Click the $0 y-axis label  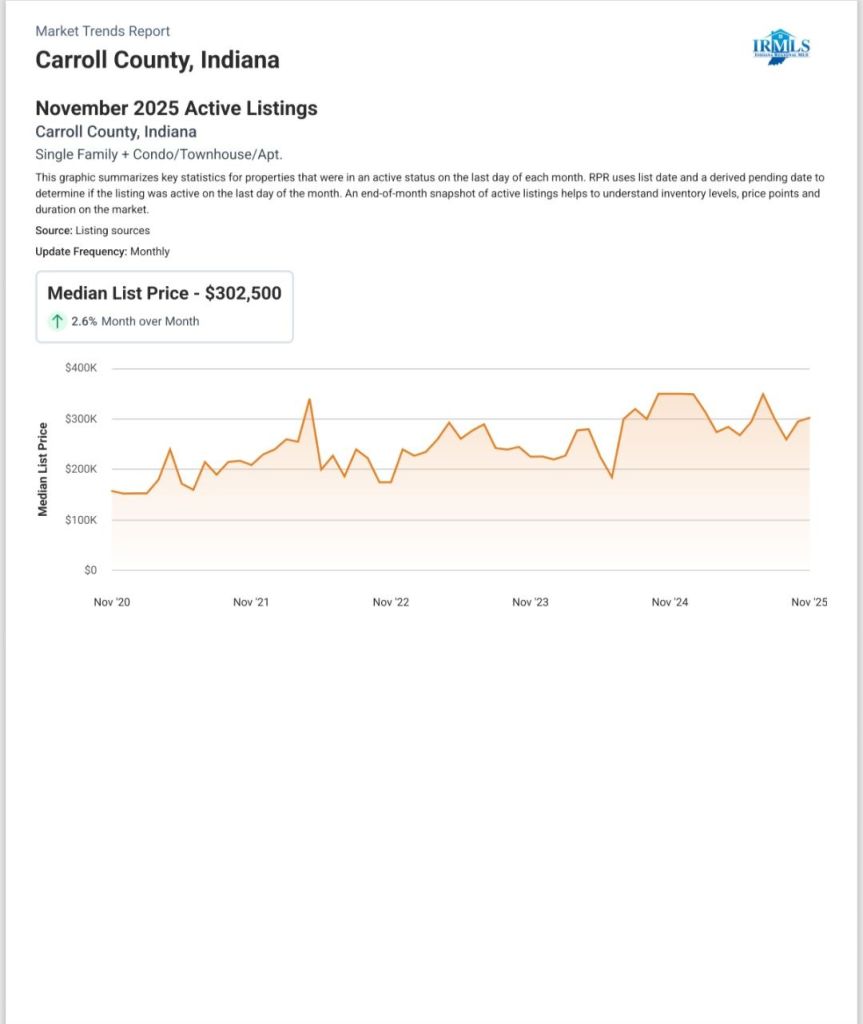[90, 570]
